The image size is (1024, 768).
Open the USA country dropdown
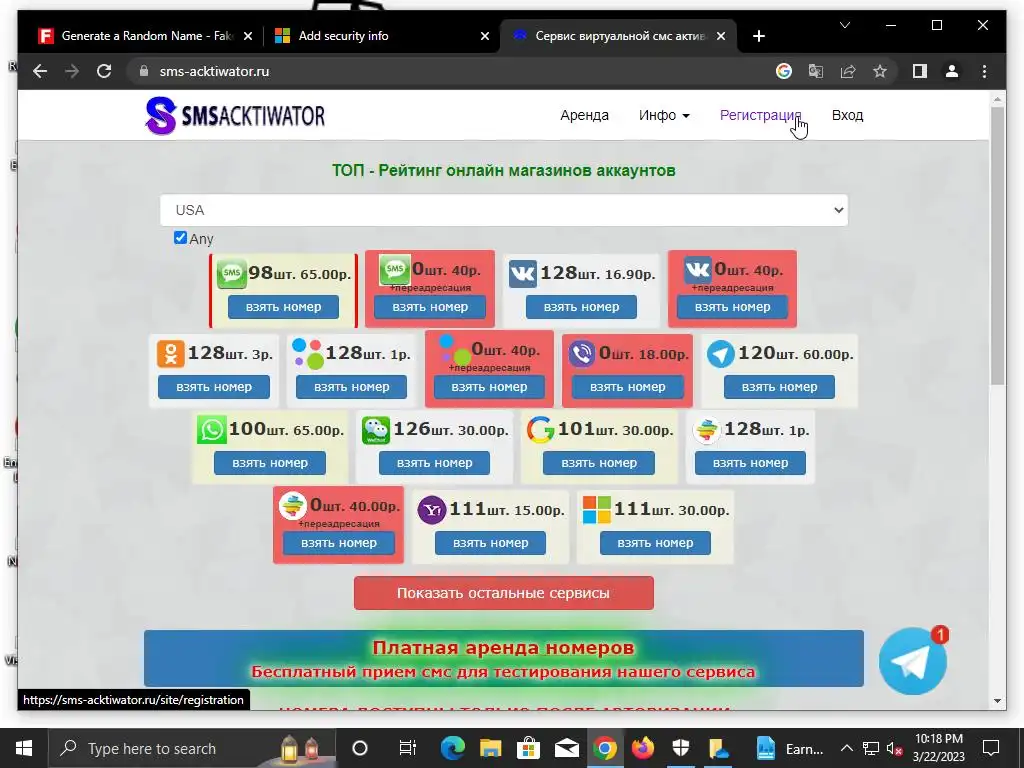[x=504, y=210]
